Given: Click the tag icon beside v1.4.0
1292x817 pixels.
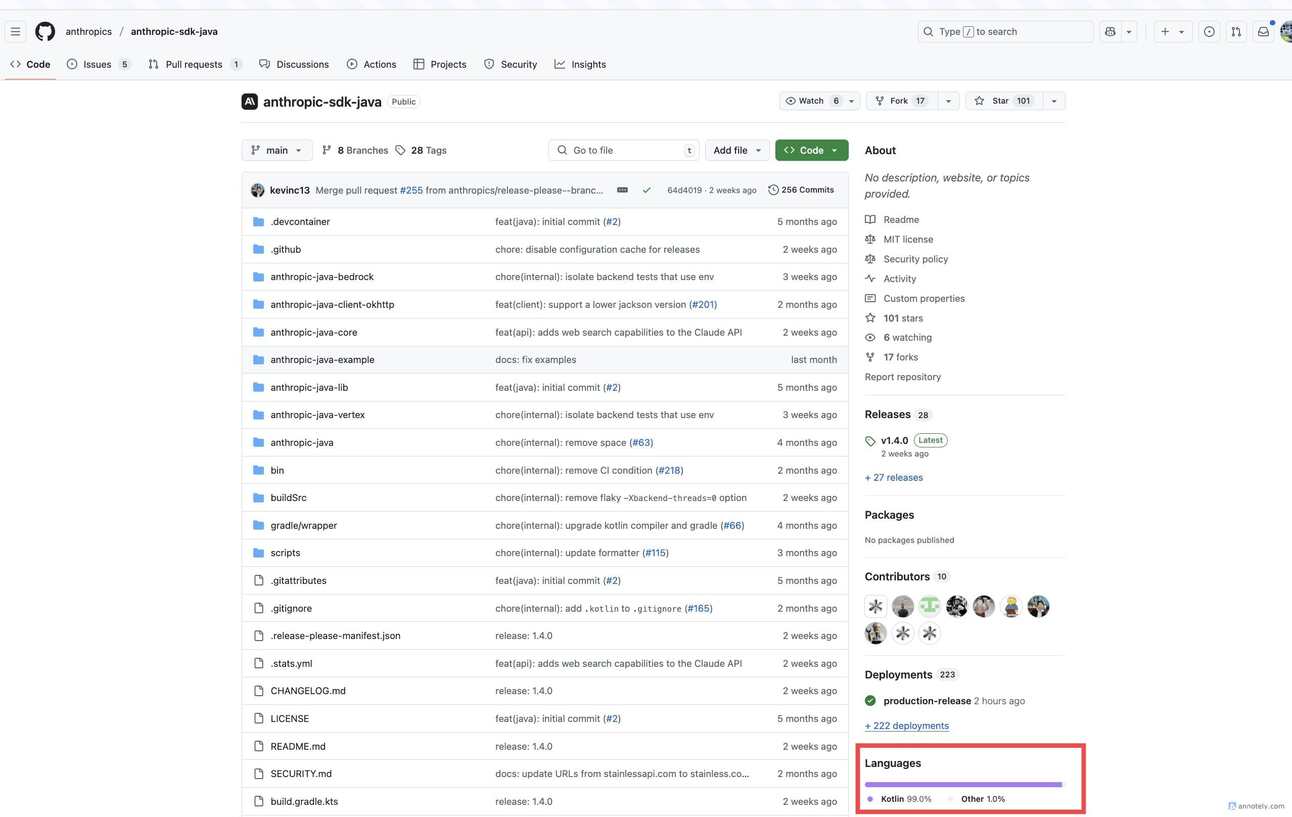Looking at the screenshot, I should [x=870, y=441].
